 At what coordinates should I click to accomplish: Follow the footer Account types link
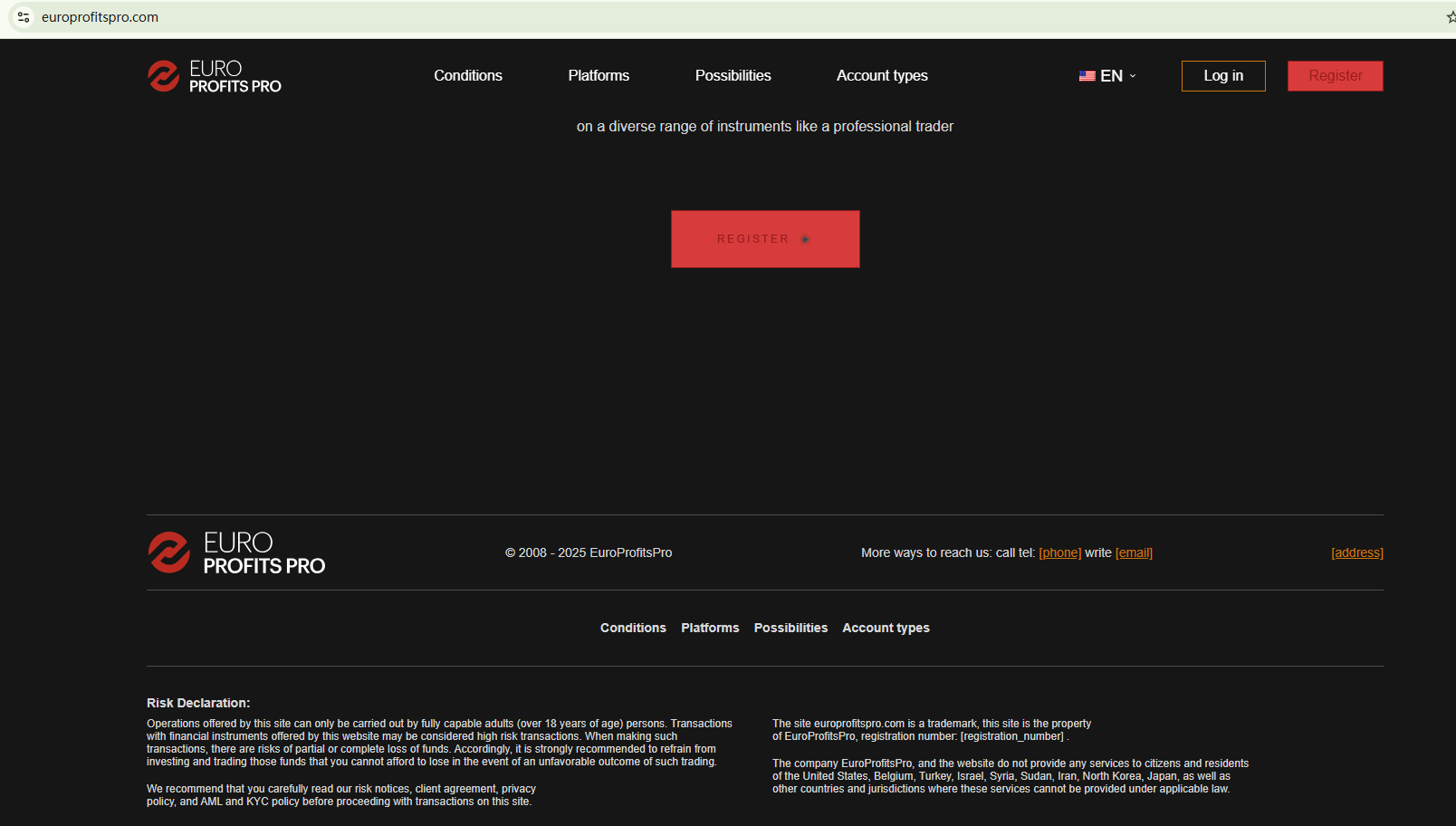click(x=886, y=628)
